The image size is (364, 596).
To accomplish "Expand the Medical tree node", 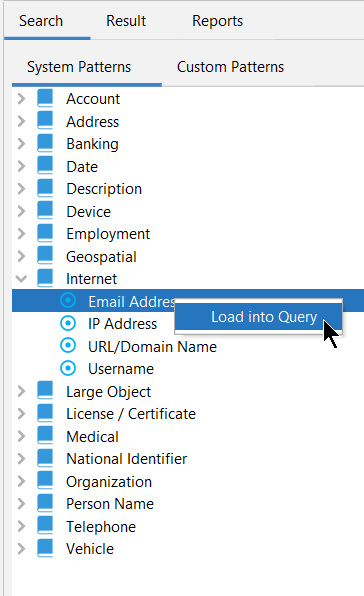I will [x=22, y=436].
